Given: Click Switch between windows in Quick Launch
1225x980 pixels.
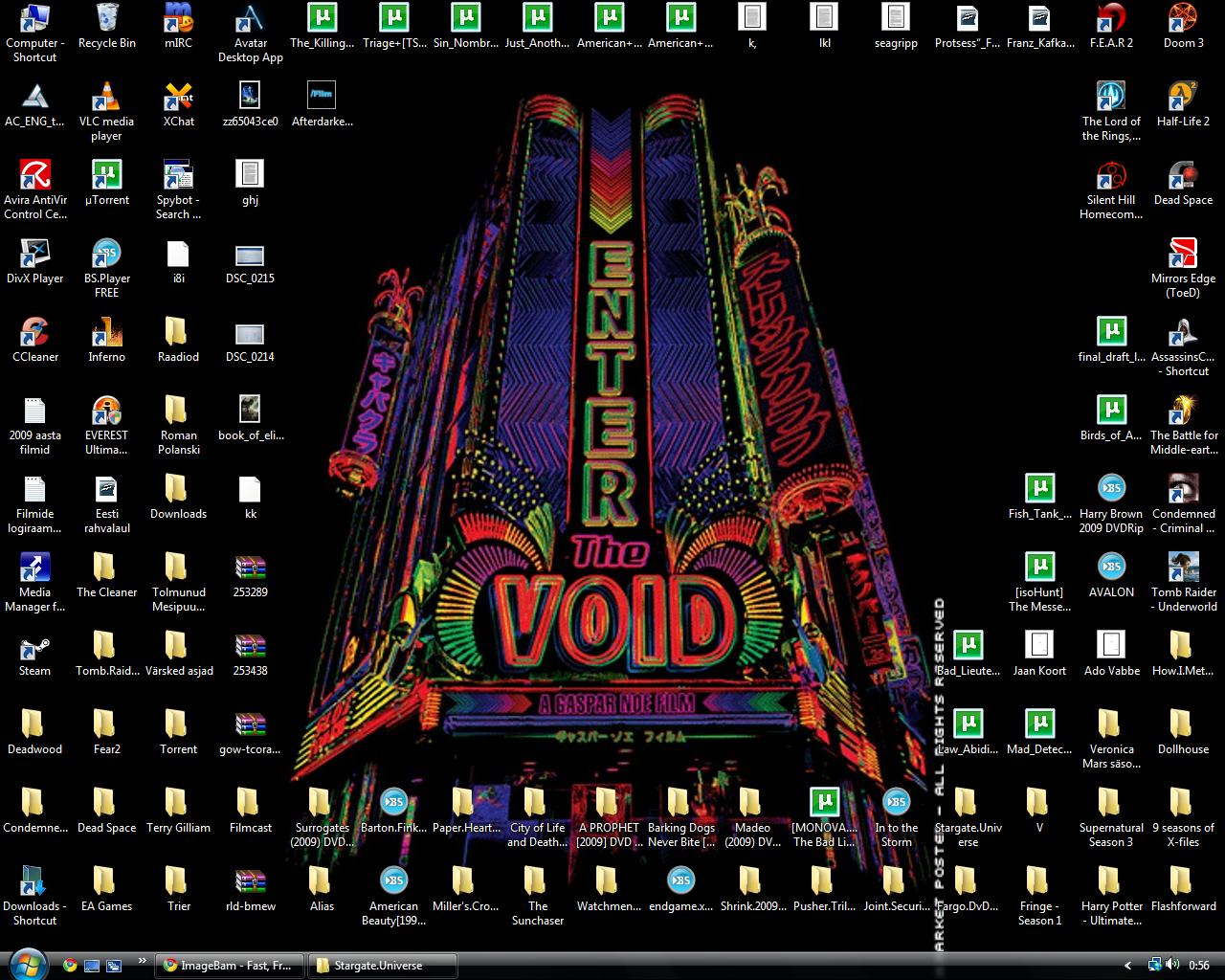Looking at the screenshot, I should 114,965.
